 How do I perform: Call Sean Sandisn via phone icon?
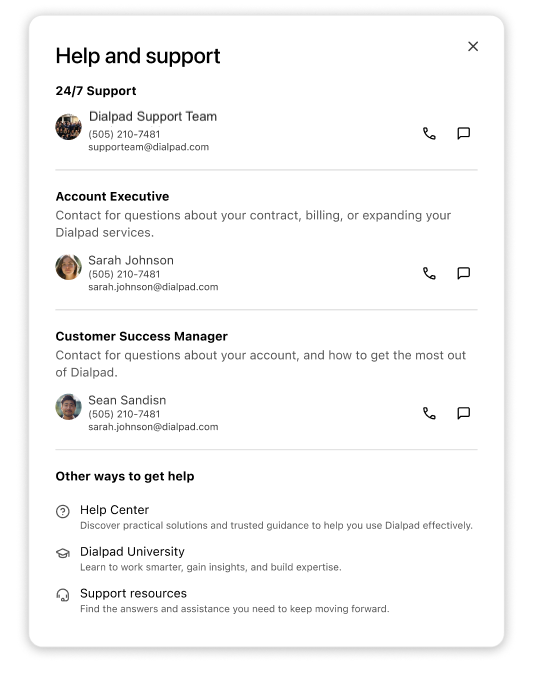[429, 413]
